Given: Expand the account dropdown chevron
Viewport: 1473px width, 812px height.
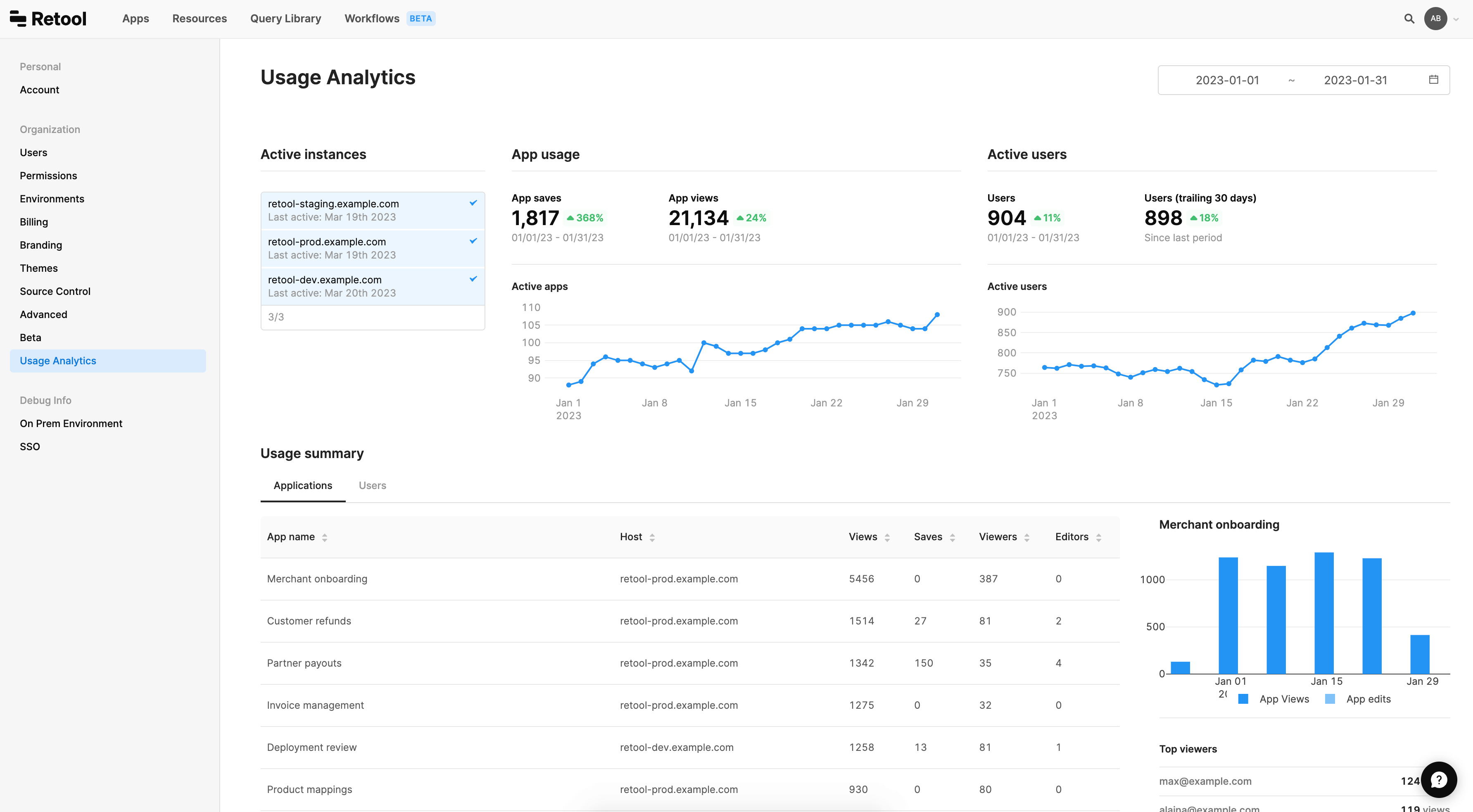Looking at the screenshot, I should [x=1456, y=19].
